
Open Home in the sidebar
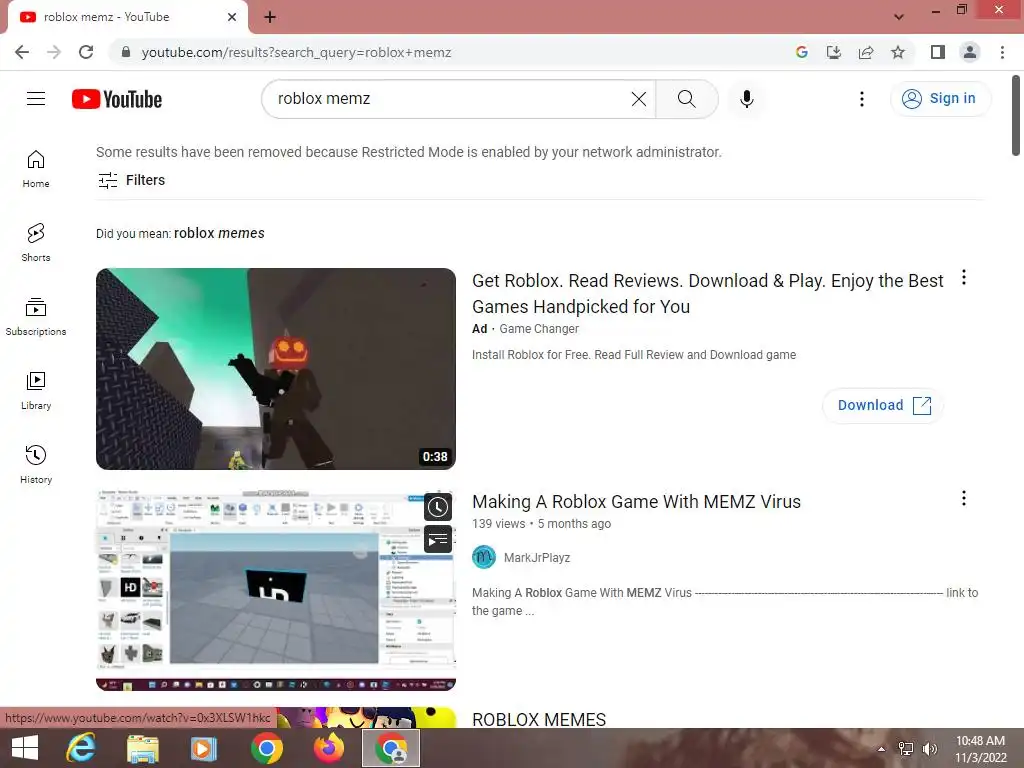(x=36, y=169)
